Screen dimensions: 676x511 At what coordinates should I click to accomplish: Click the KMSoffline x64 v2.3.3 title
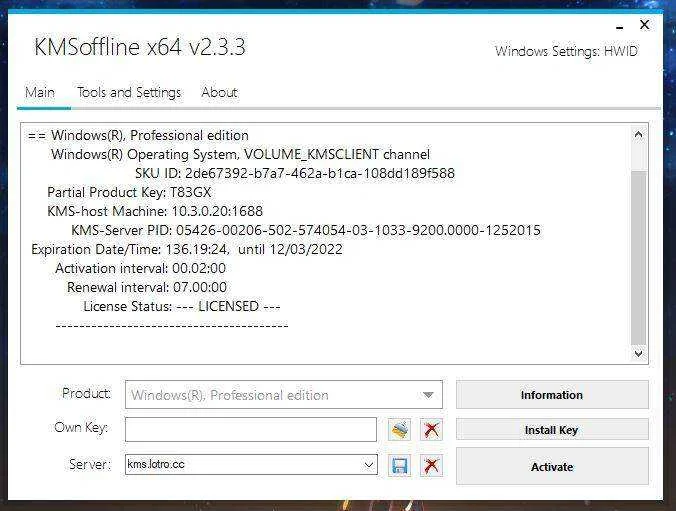coord(140,47)
